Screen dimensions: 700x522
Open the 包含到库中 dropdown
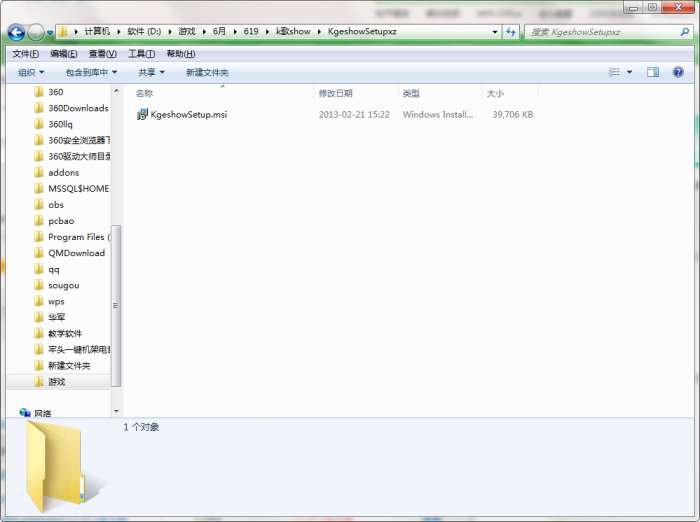coord(91,72)
